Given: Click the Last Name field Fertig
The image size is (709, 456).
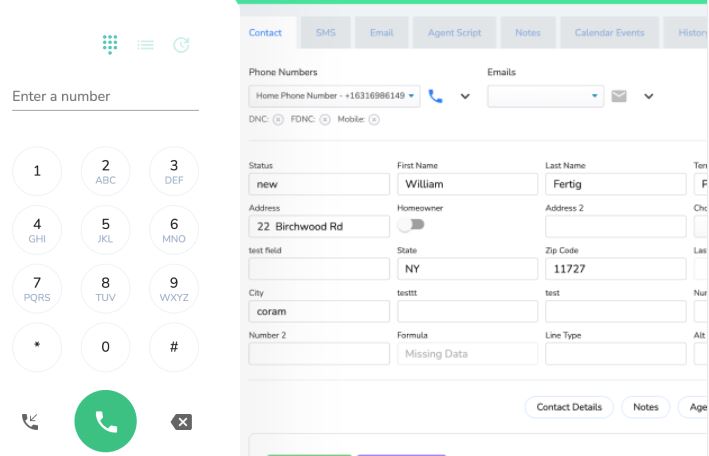Looking at the screenshot, I should [x=615, y=184].
